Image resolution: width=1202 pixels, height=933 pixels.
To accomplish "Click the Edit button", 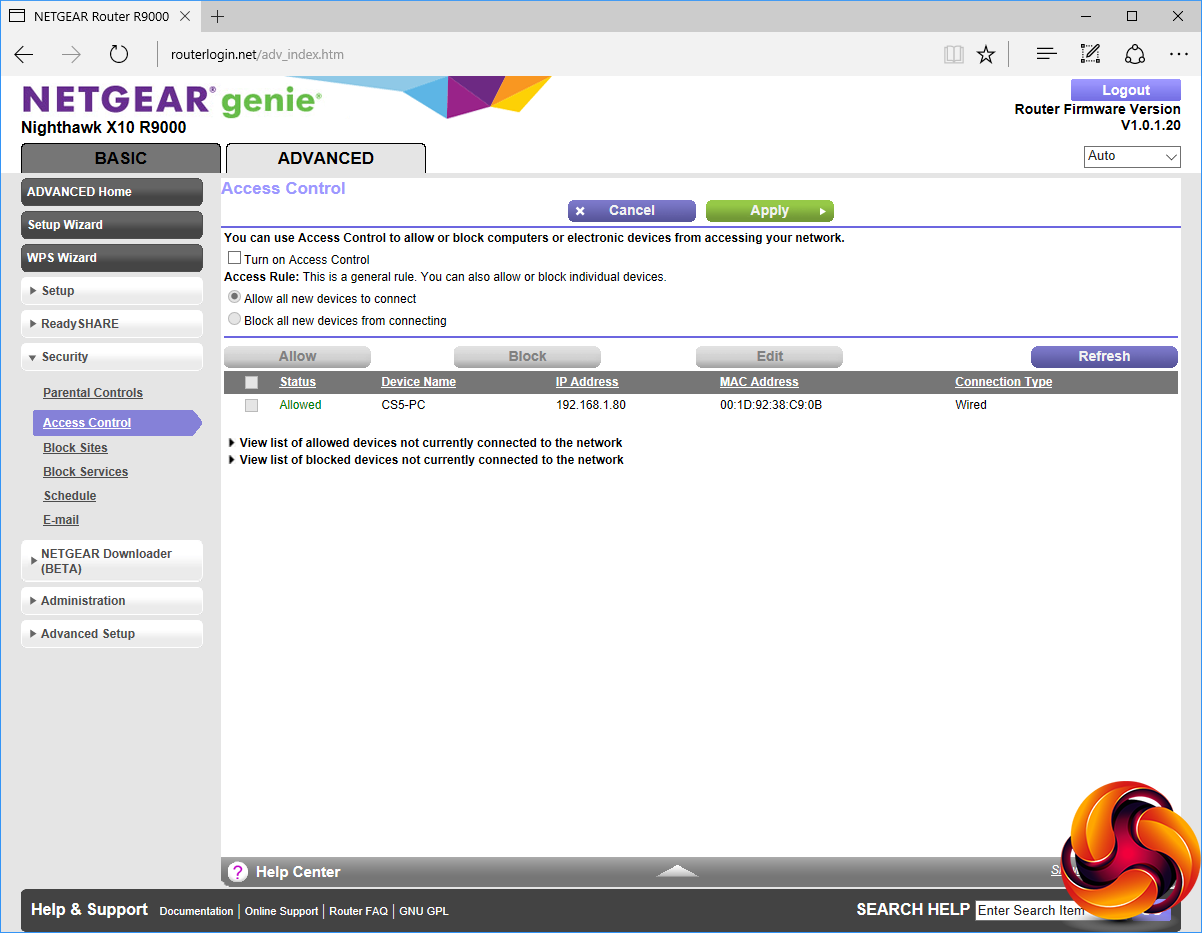I will click(x=769, y=357).
